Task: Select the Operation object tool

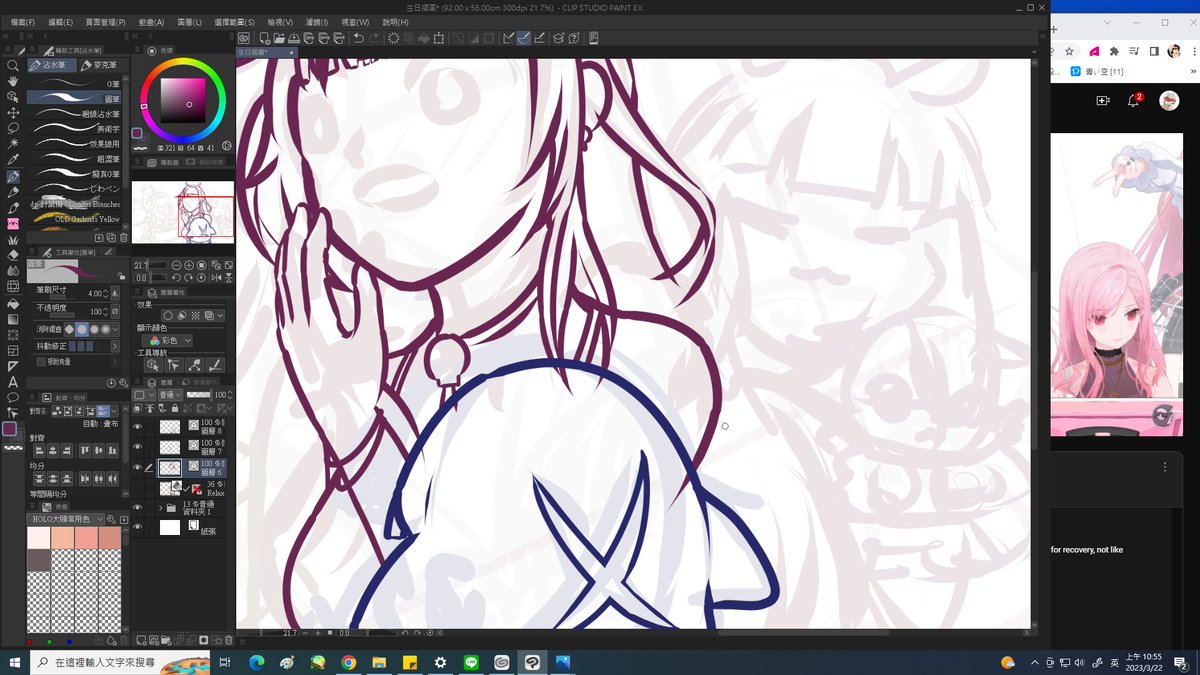Action: click(13, 97)
